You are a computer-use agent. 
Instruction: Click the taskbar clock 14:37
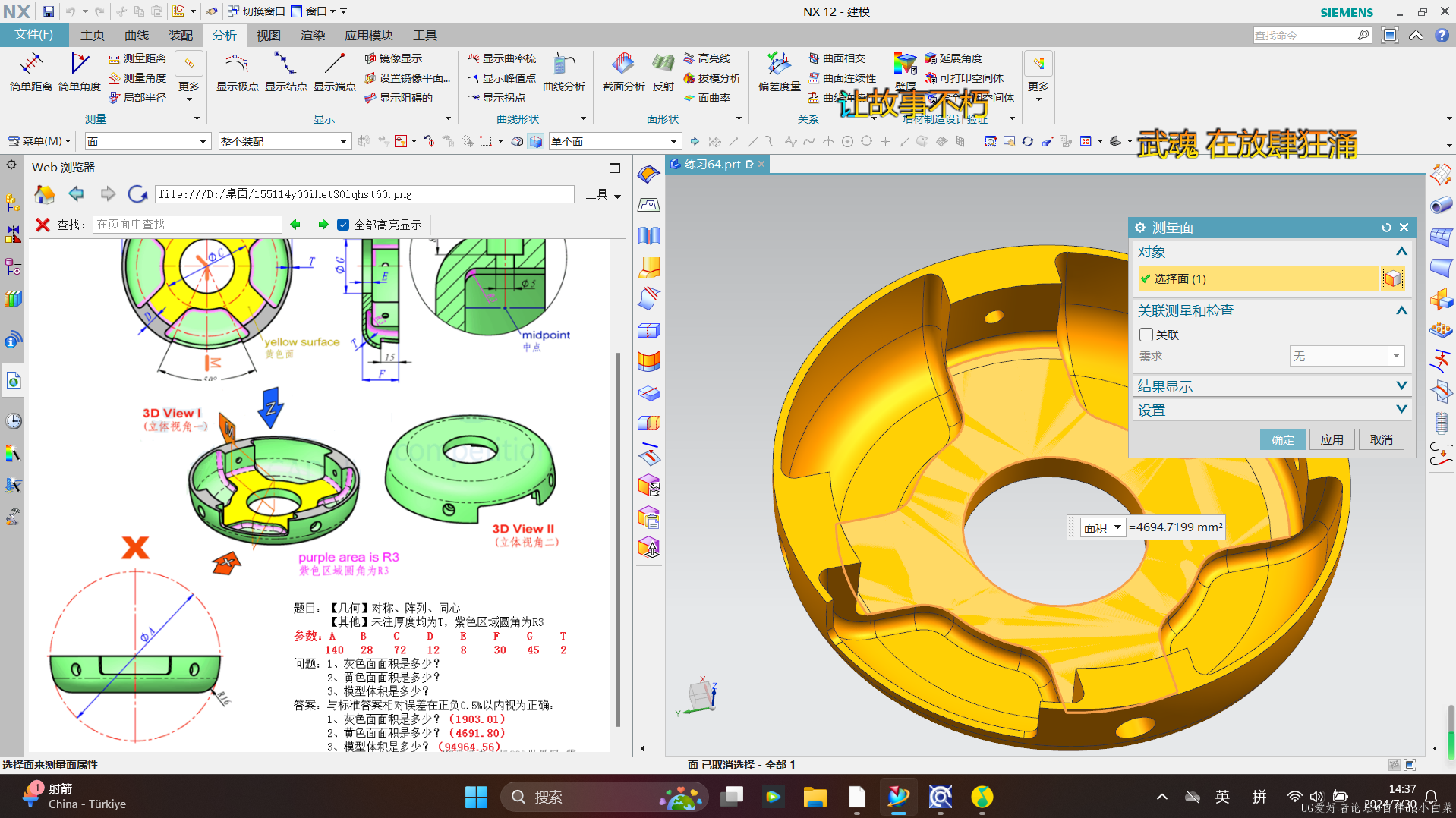(x=1402, y=789)
